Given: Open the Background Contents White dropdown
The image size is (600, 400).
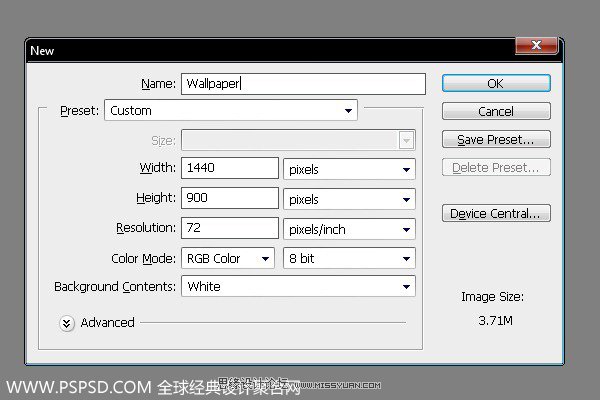Looking at the screenshot, I should point(298,286).
